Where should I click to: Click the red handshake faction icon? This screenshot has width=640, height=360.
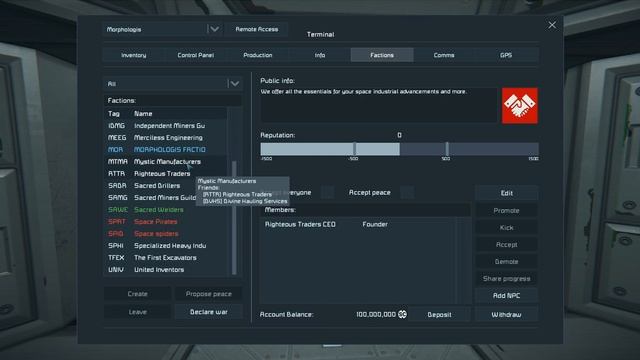coord(520,105)
